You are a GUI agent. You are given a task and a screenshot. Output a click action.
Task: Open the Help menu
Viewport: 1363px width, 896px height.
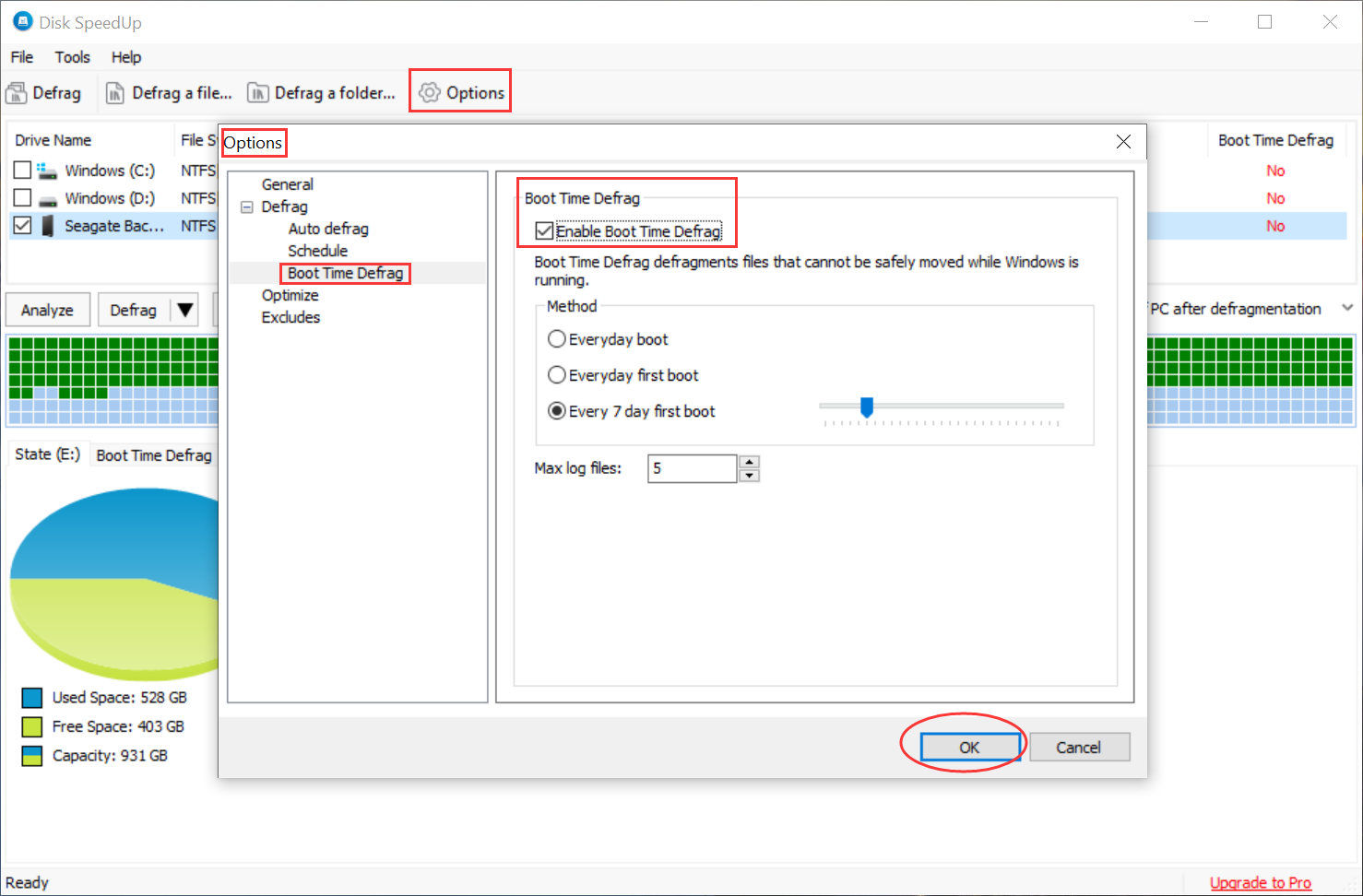pyautogui.click(x=126, y=57)
